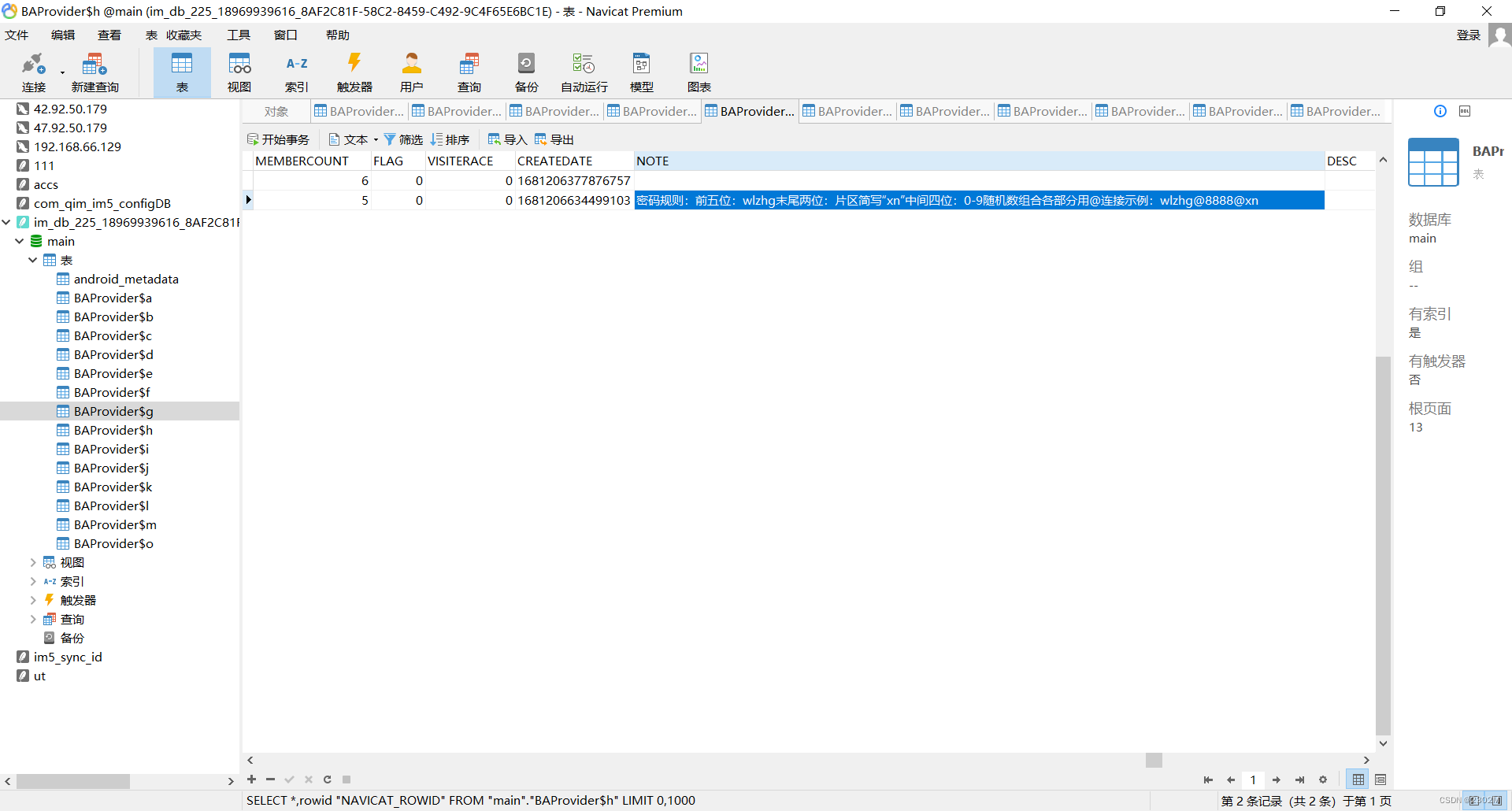Open the connection tool dropdown arrow
The image size is (1512, 811).
[x=62, y=73]
